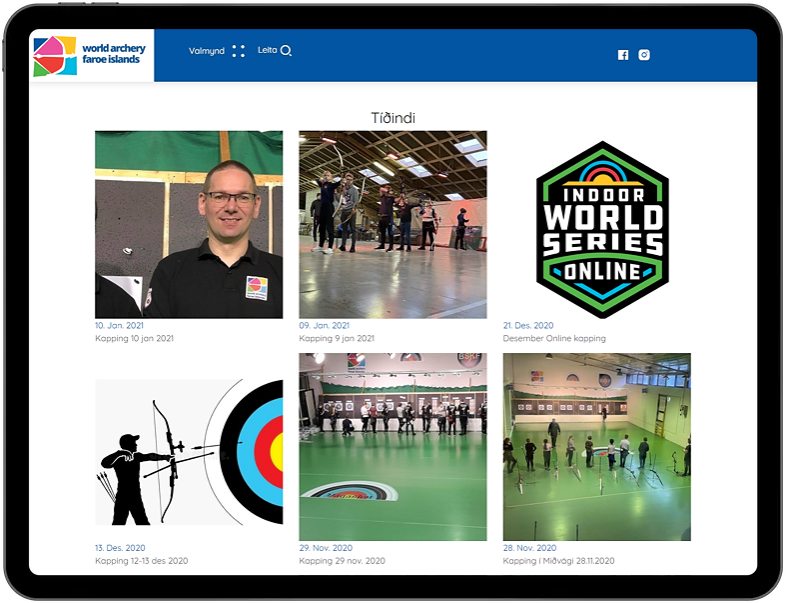786x603 pixels.
Task: Open article Kapping 12-13 des 2020
Action: coord(142,561)
